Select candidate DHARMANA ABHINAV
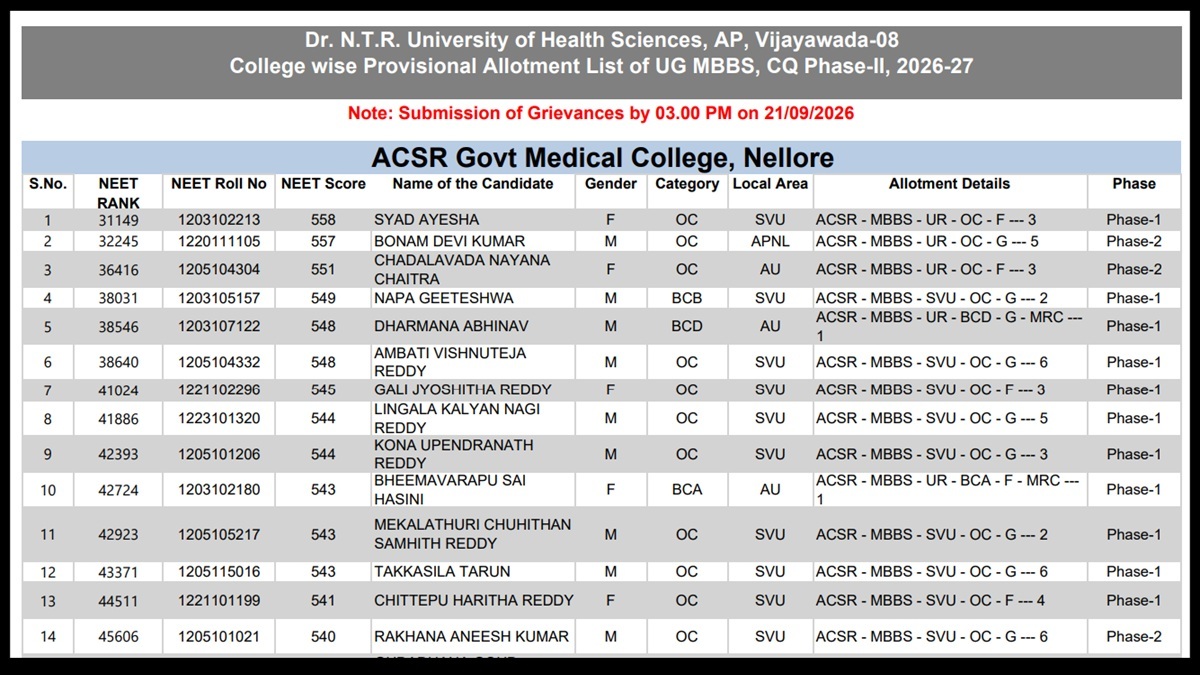 tap(452, 326)
